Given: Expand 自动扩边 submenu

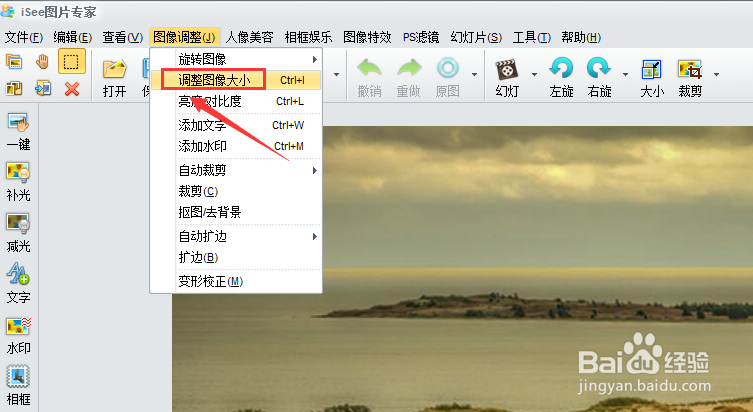Looking at the screenshot, I should coord(236,236).
